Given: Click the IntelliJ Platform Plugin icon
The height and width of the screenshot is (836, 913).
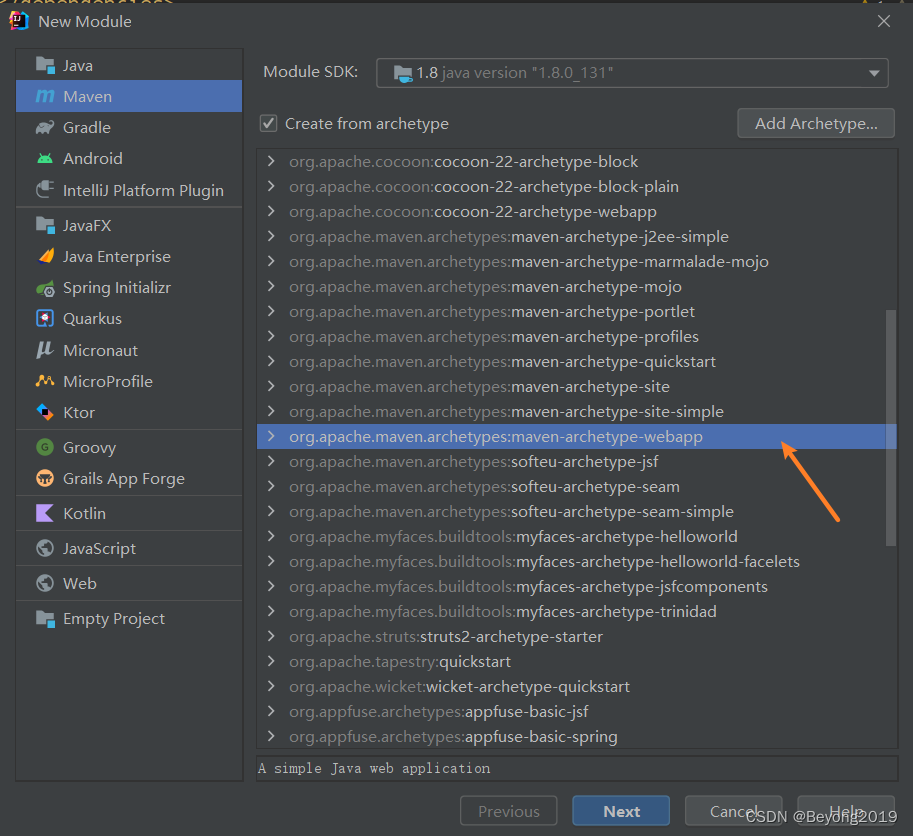Looking at the screenshot, I should click(45, 190).
